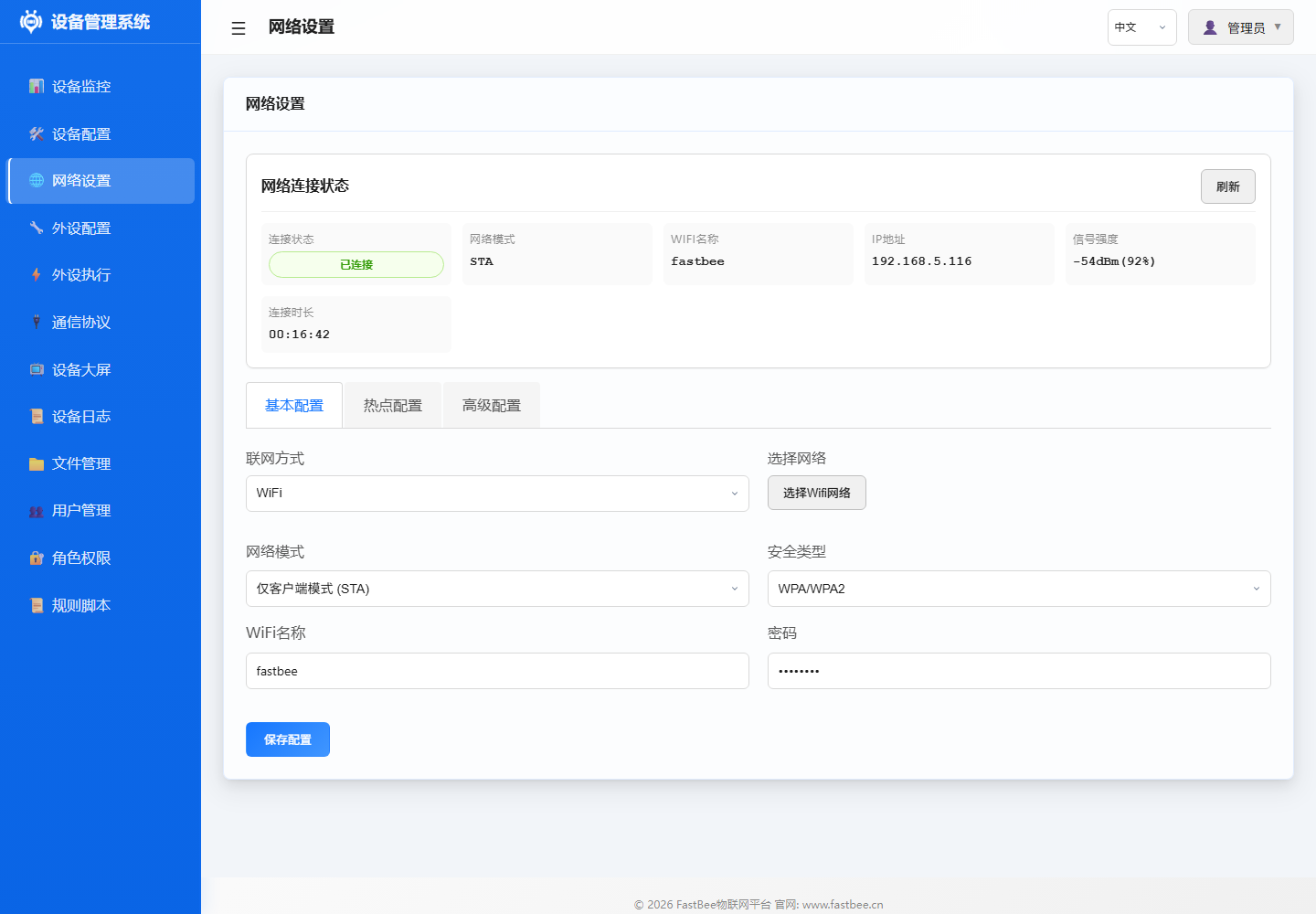This screenshot has width=1316, height=914.
Task: Click the 刷新 refresh button
Action: click(x=1227, y=186)
